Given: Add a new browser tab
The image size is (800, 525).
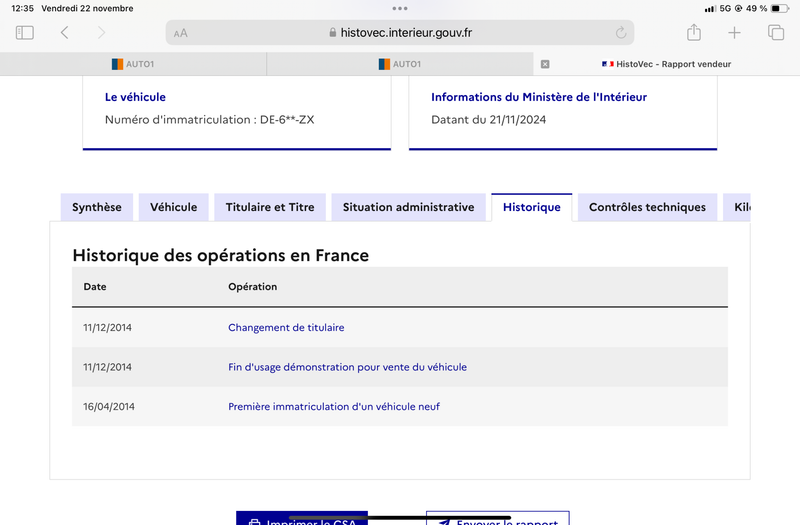Looking at the screenshot, I should [x=734, y=33].
